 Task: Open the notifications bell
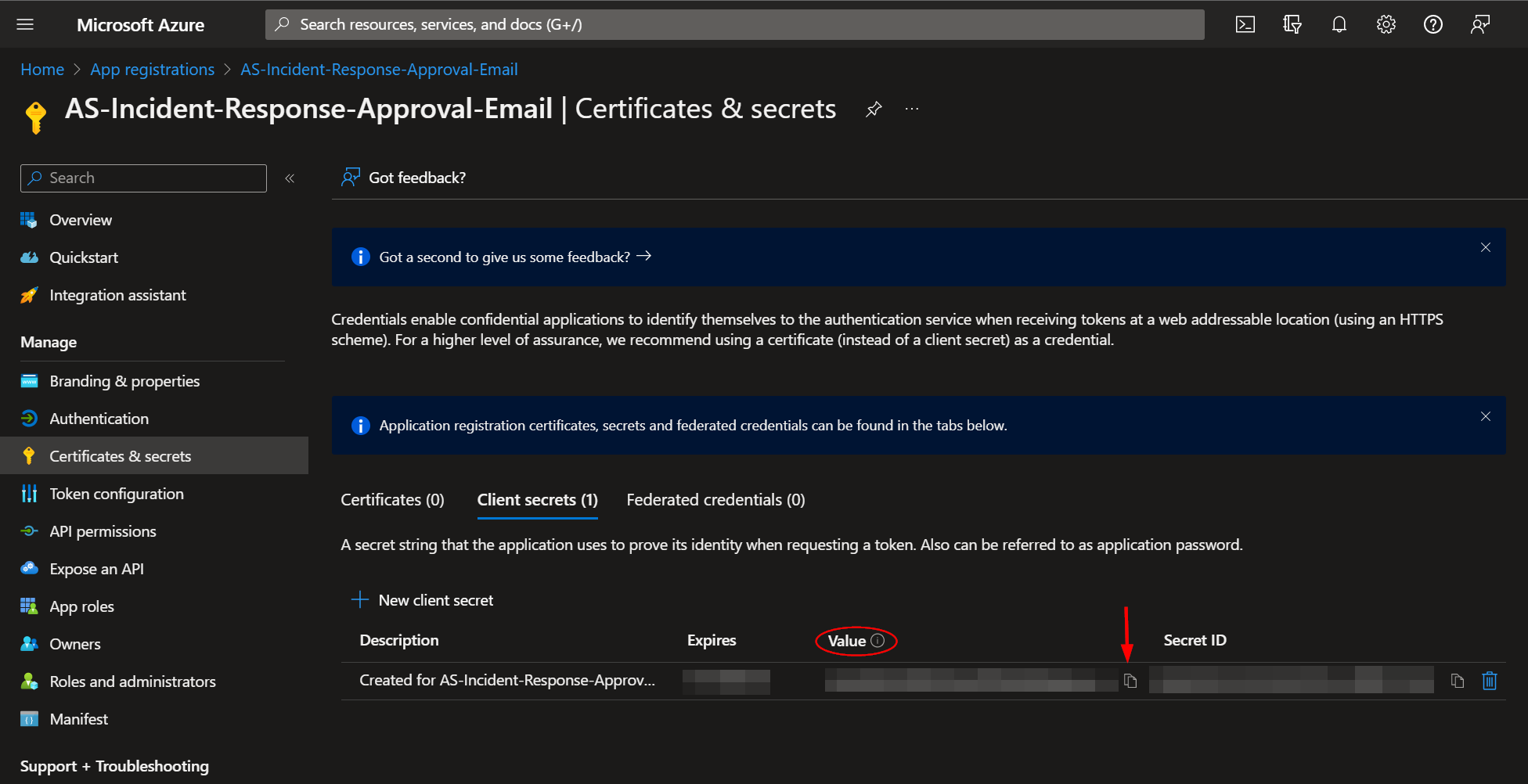(x=1339, y=24)
